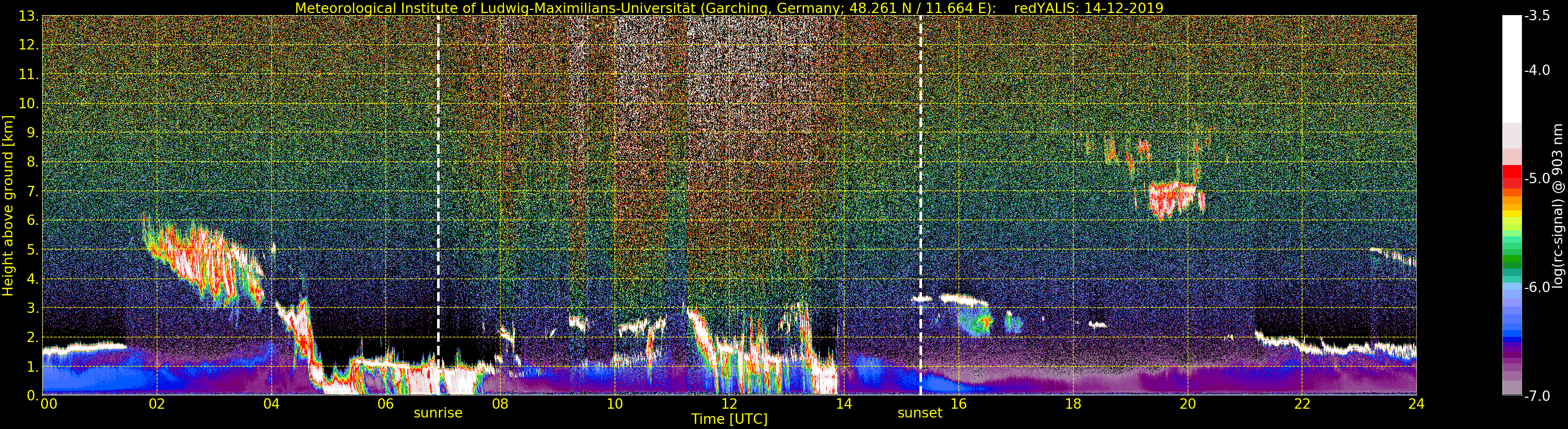This screenshot has width=1568, height=429.
Task: Click the height axis tick '2.'
Action: click(x=32, y=338)
